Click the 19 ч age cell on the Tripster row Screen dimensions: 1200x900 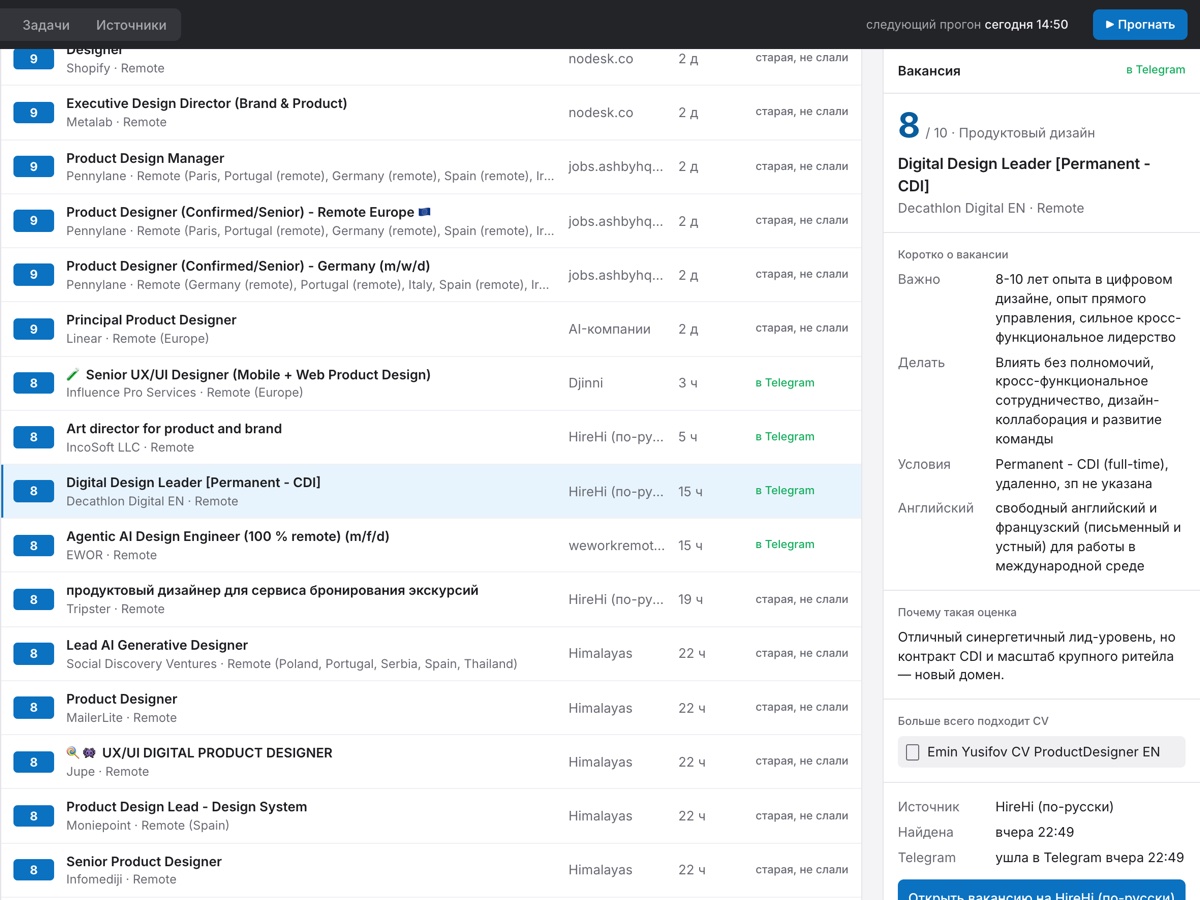tap(691, 600)
